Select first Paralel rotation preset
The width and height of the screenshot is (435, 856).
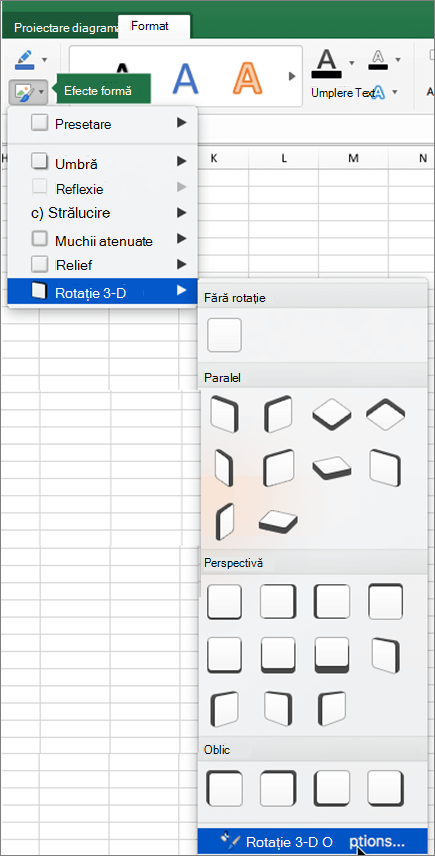(x=224, y=413)
